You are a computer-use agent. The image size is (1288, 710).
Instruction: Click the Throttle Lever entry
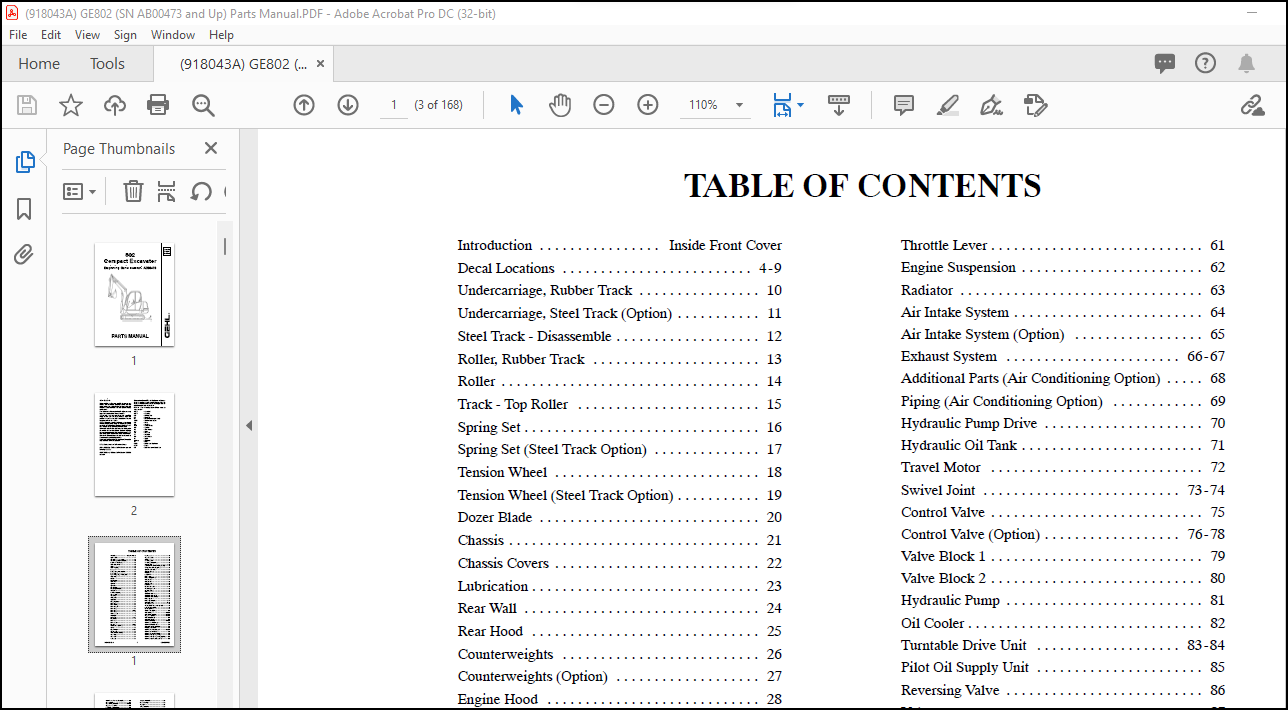click(1063, 245)
